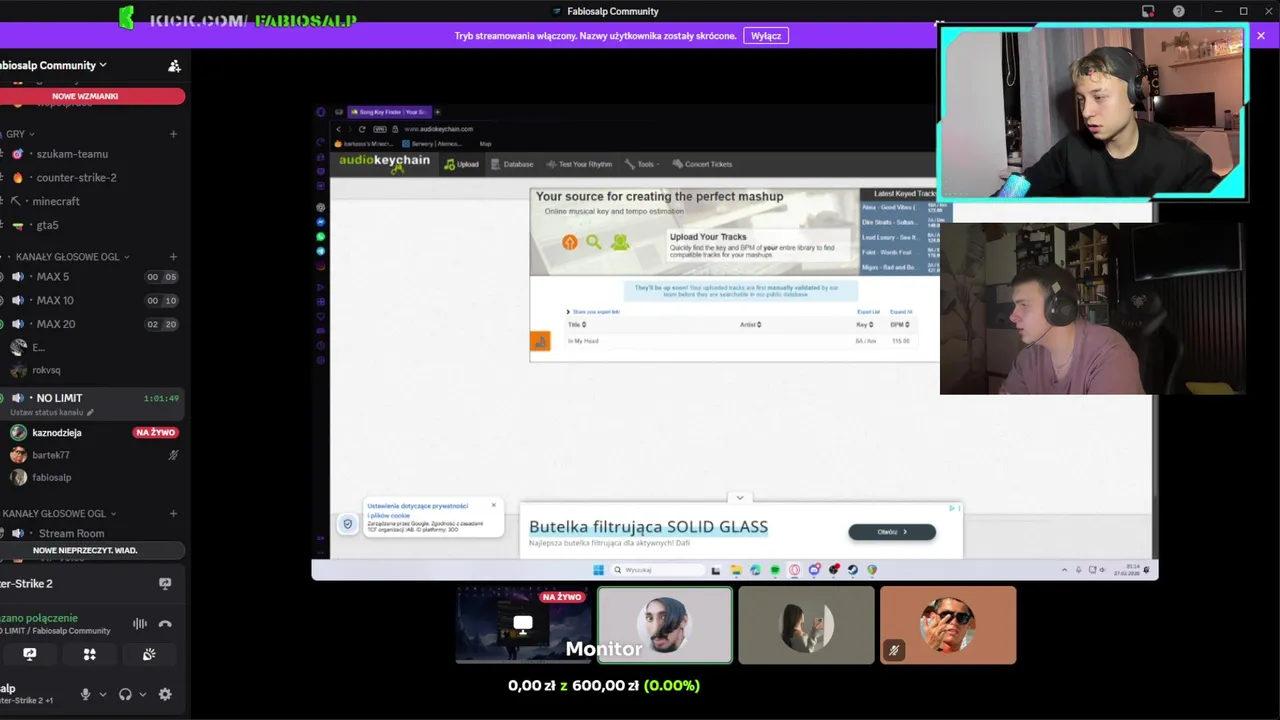Click the green user icon on banner

tap(620, 242)
